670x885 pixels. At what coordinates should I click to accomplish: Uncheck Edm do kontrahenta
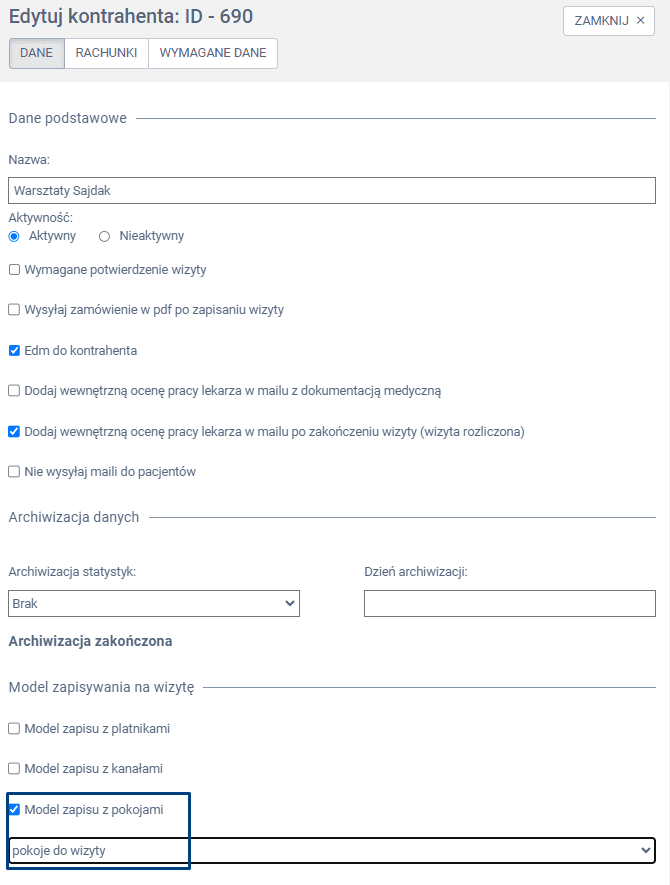point(14,351)
